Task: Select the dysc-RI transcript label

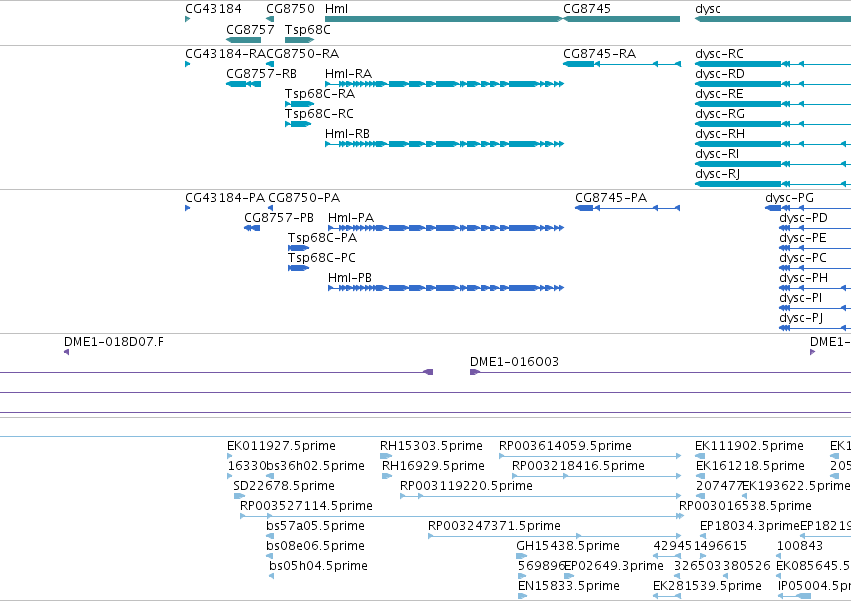Action: [717, 154]
